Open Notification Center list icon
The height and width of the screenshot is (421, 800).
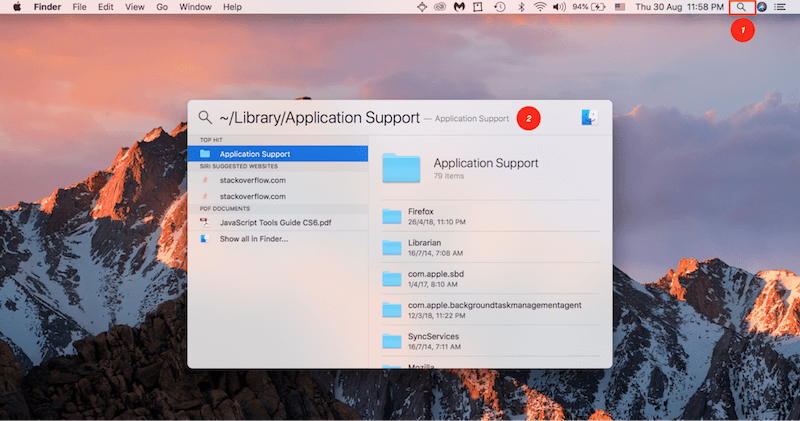(x=780, y=7)
